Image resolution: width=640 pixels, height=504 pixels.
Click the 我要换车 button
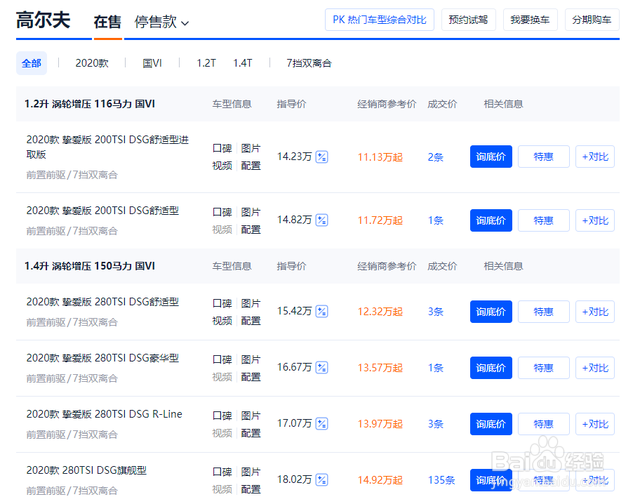[530, 20]
